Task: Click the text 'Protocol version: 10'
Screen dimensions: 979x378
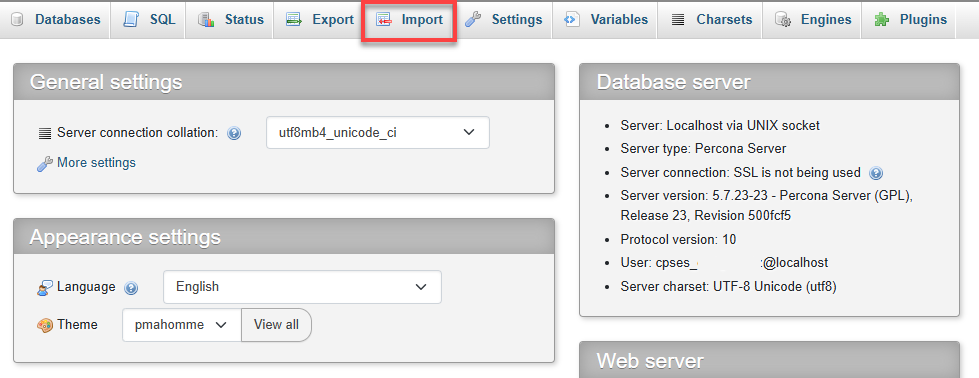Action: point(678,239)
